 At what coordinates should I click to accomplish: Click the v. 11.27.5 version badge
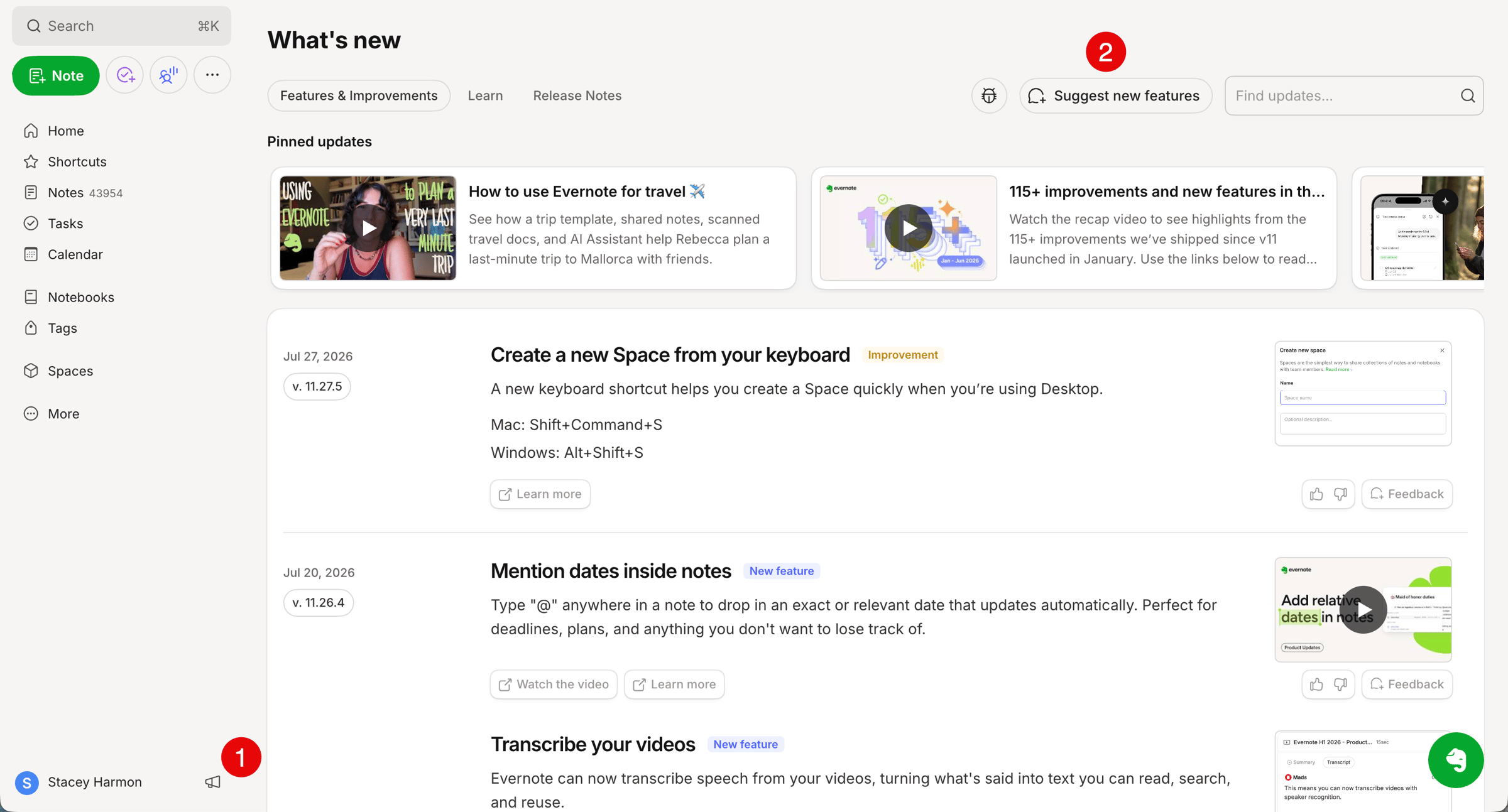317,386
